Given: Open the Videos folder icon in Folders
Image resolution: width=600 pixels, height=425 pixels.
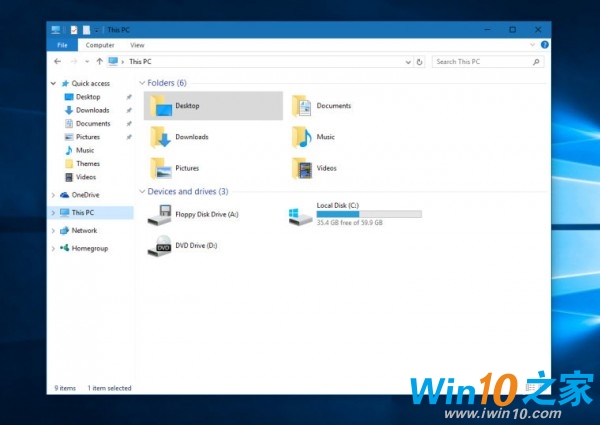Looking at the screenshot, I should pos(302,168).
